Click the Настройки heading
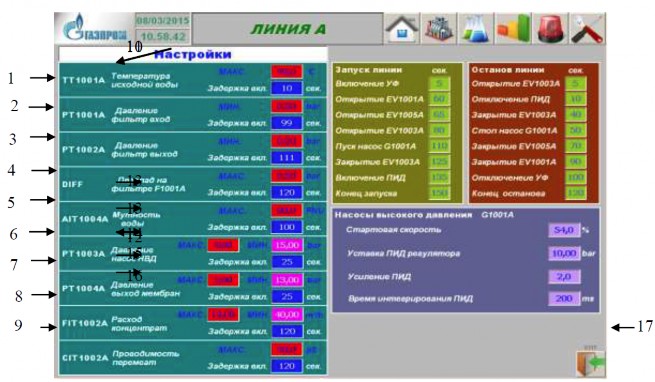This screenshot has height=382, width=655. pos(193,54)
